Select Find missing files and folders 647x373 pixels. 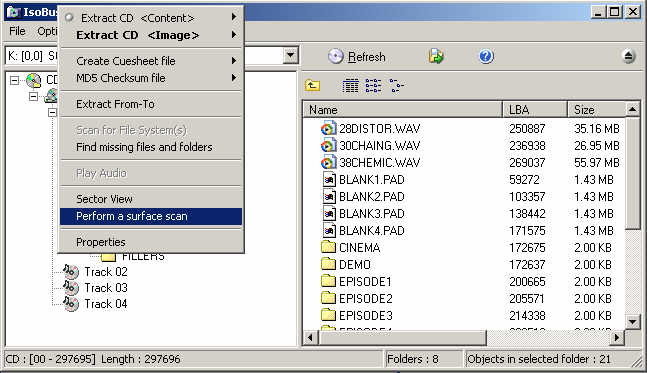pos(151,147)
